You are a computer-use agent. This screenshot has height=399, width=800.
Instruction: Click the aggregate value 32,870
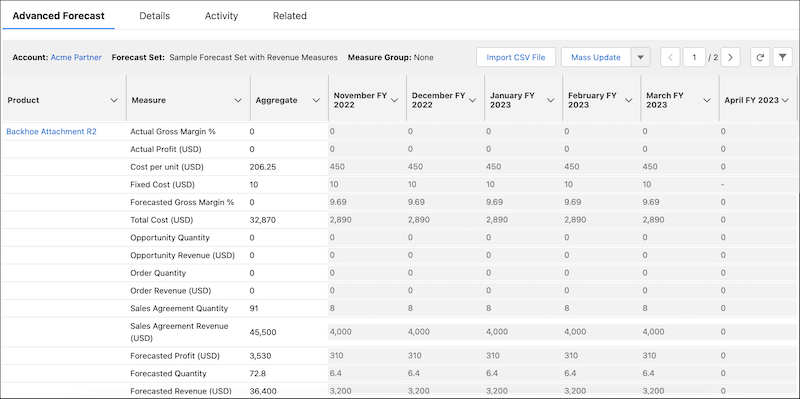263,220
